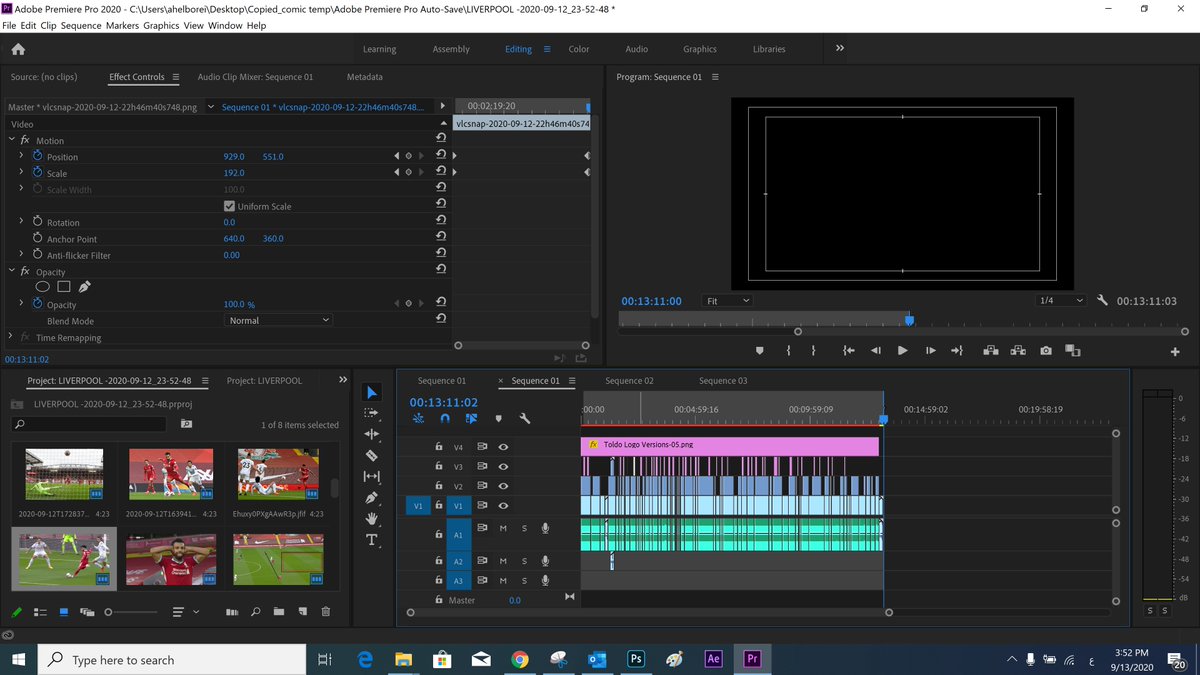The height and width of the screenshot is (675, 1200).
Task: Click the Home icon in workspace bar
Action: click(x=18, y=49)
